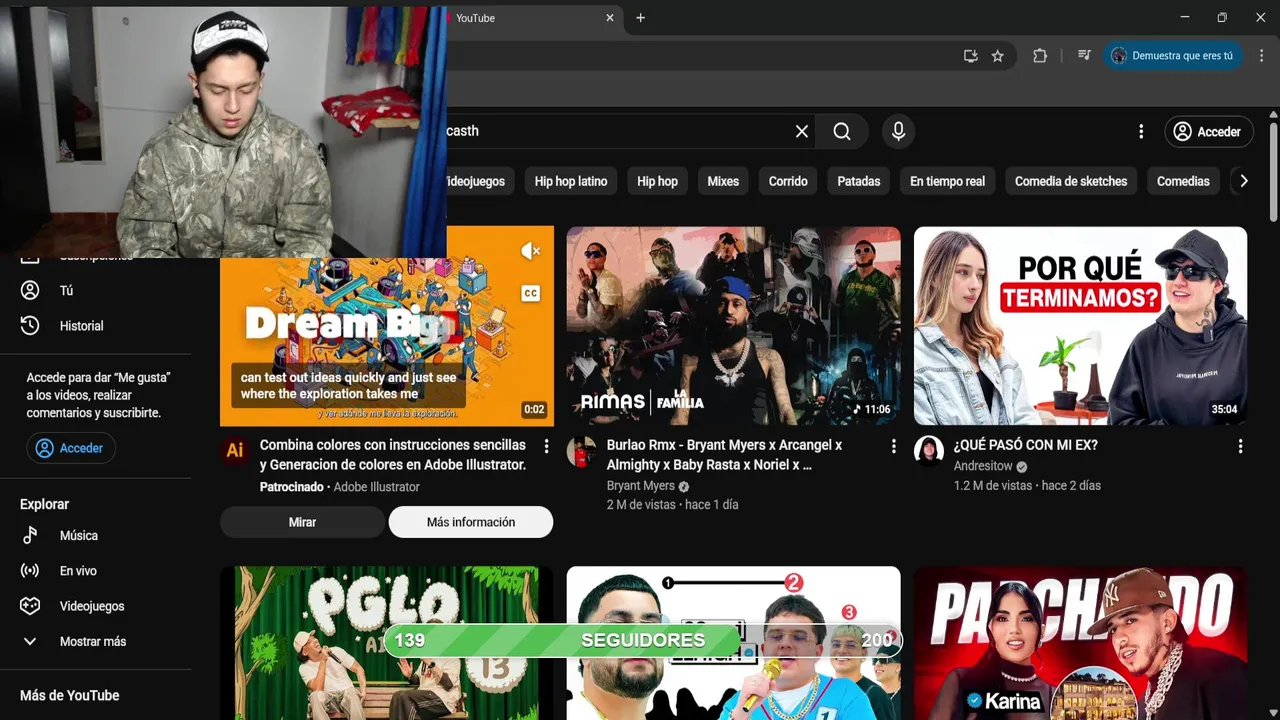Open options menu for Burlao Rmx video
The width and height of the screenshot is (1280, 720).
(894, 446)
